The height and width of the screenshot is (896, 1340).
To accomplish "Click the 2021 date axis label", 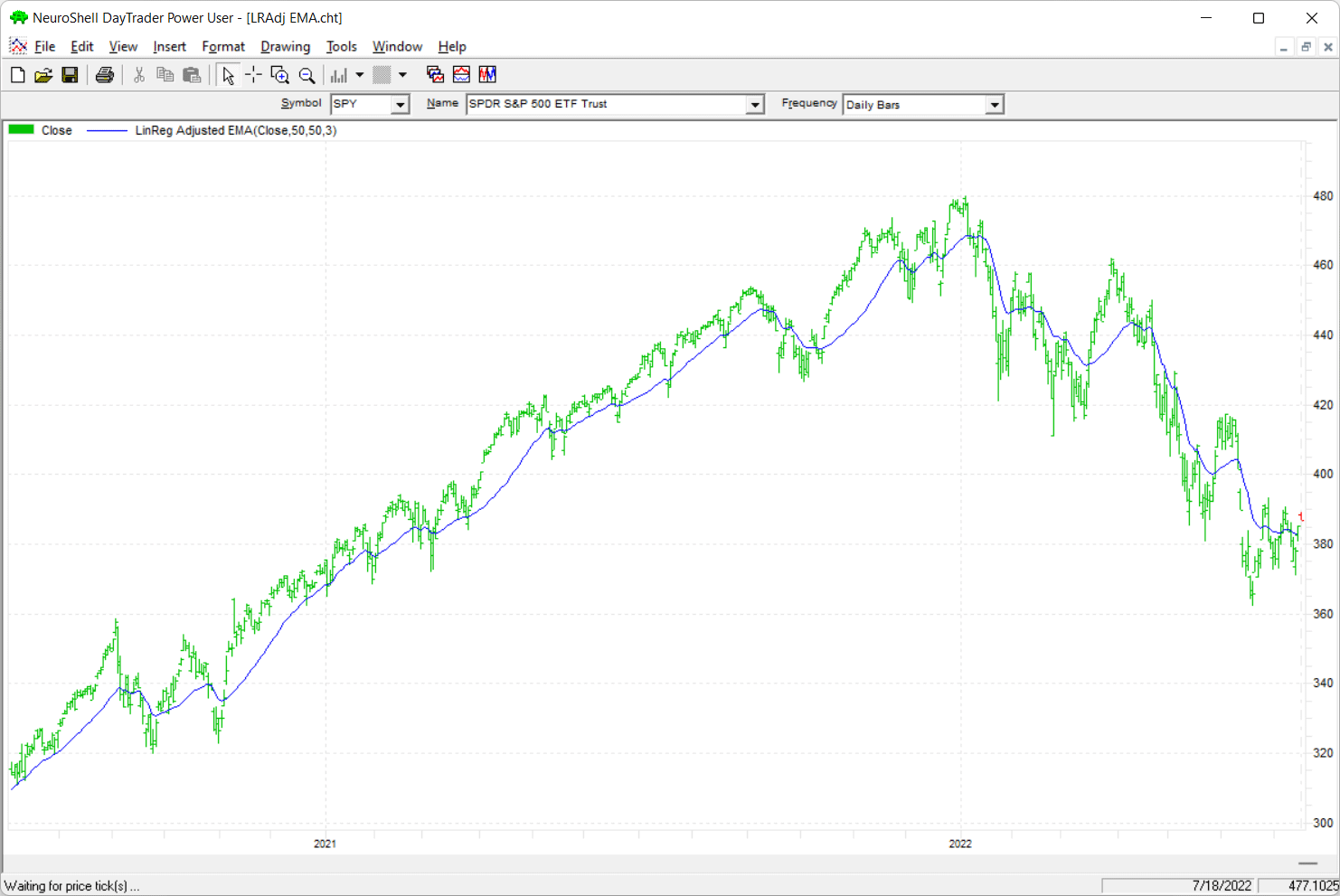I will point(325,844).
